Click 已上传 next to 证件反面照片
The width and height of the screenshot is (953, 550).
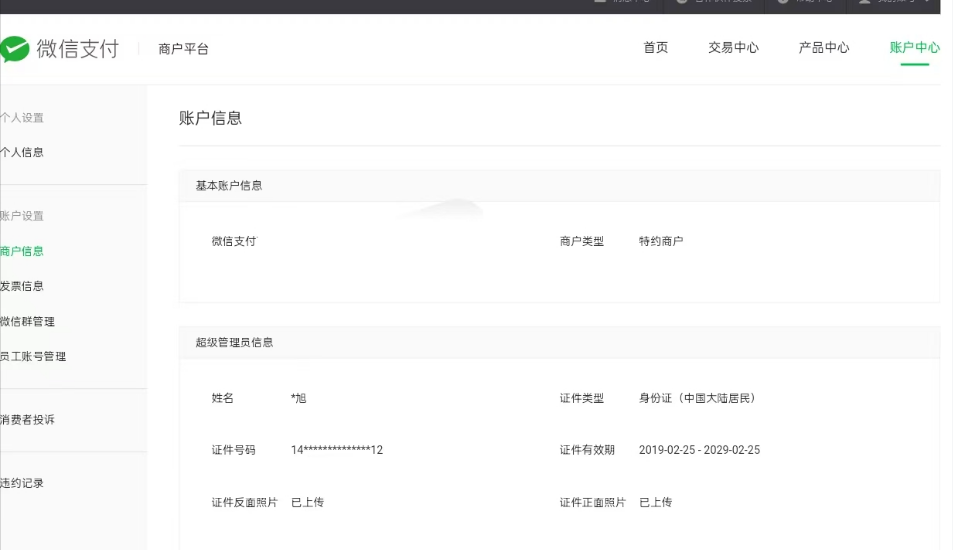click(308, 503)
